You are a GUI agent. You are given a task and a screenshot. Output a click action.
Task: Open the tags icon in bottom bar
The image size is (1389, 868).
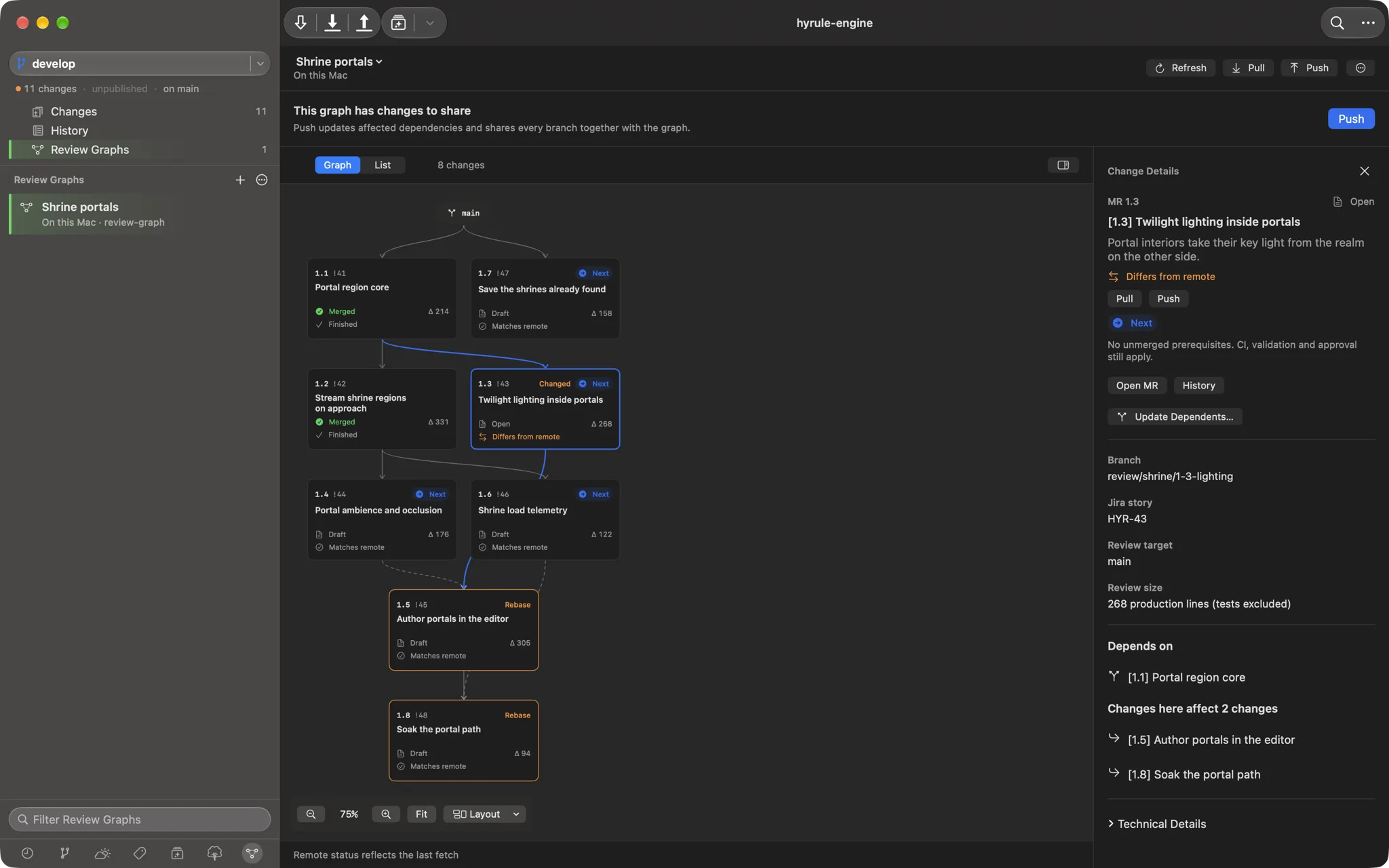tap(140, 853)
